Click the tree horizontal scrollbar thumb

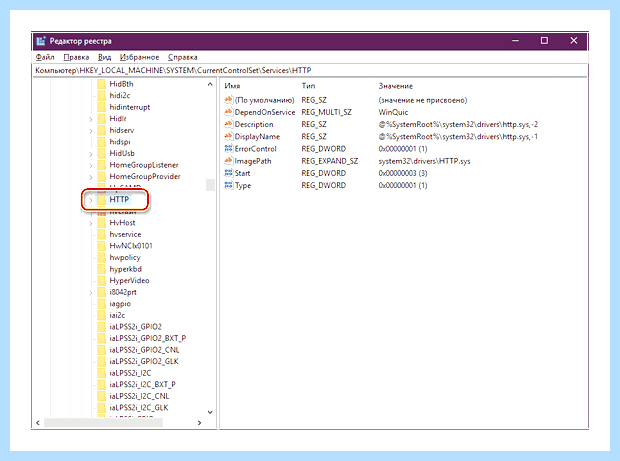[x=103, y=423]
